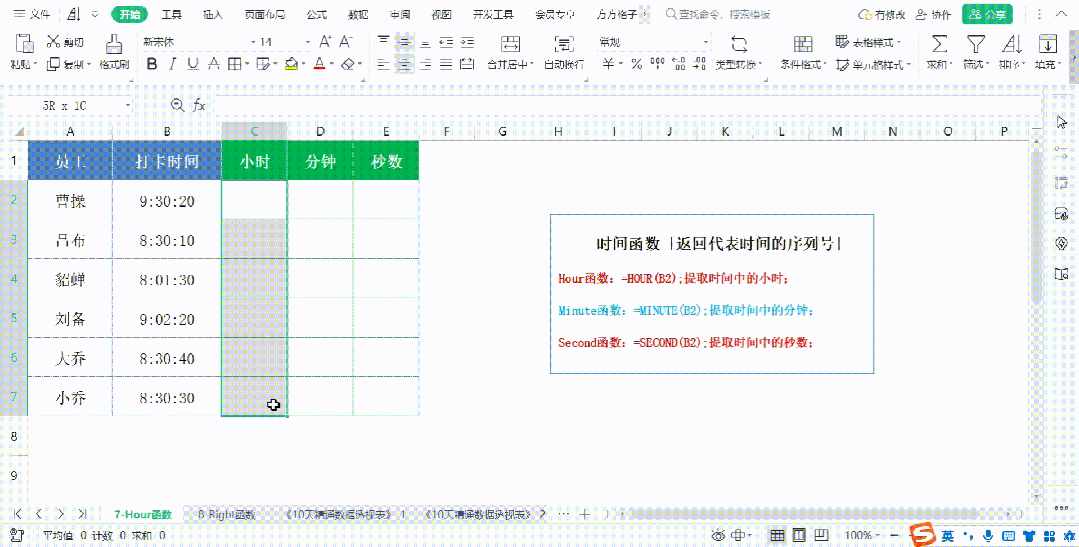Toggle Bold formatting

pyautogui.click(x=152, y=64)
